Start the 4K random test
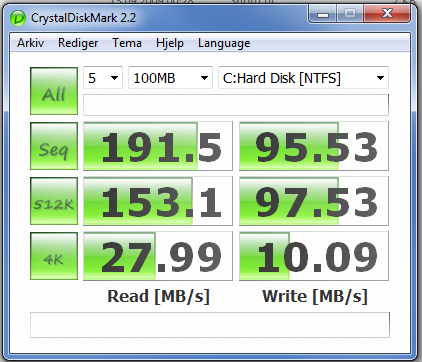422x362 pixels. 54,256
